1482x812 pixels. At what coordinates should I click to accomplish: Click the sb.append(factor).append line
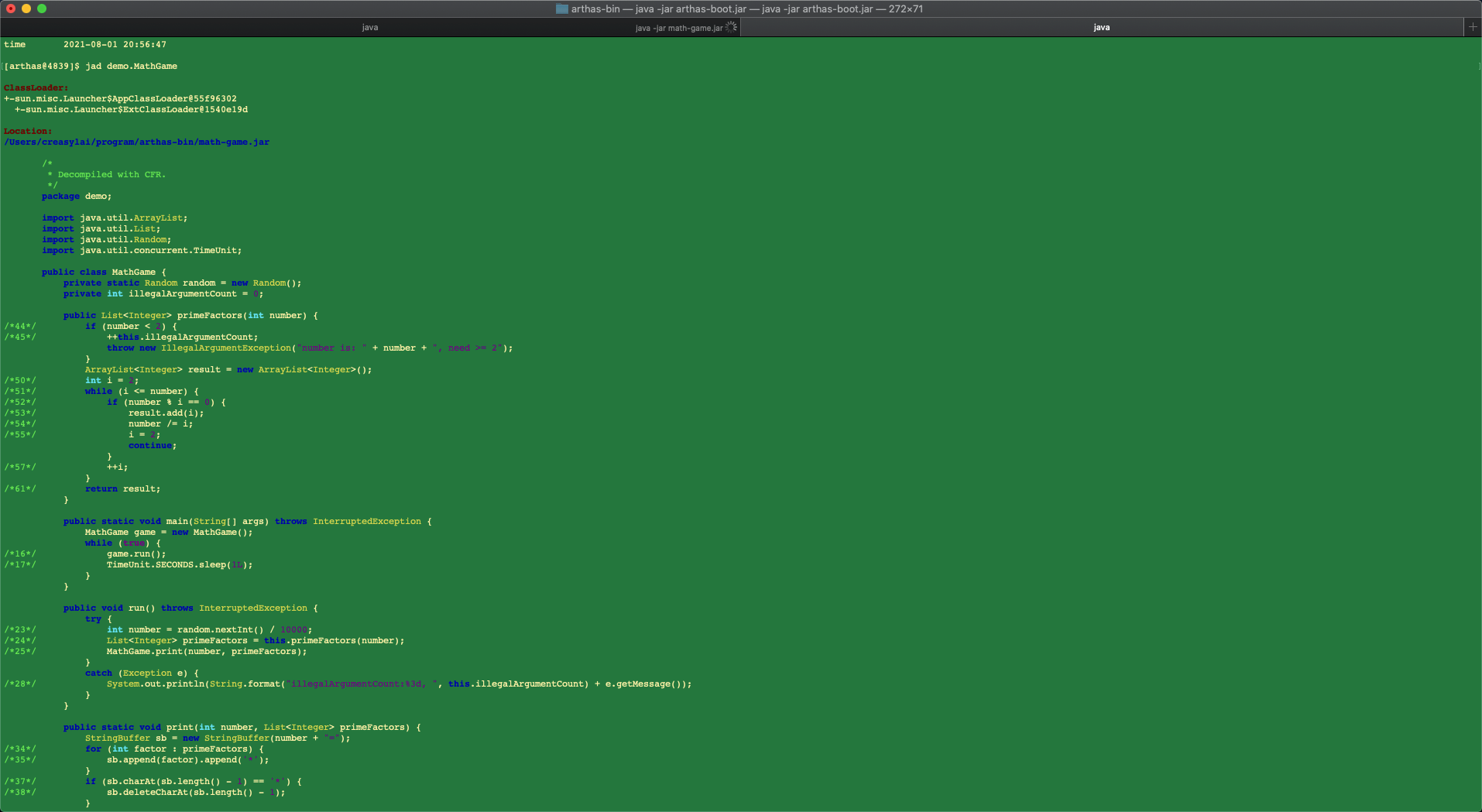coord(187,760)
